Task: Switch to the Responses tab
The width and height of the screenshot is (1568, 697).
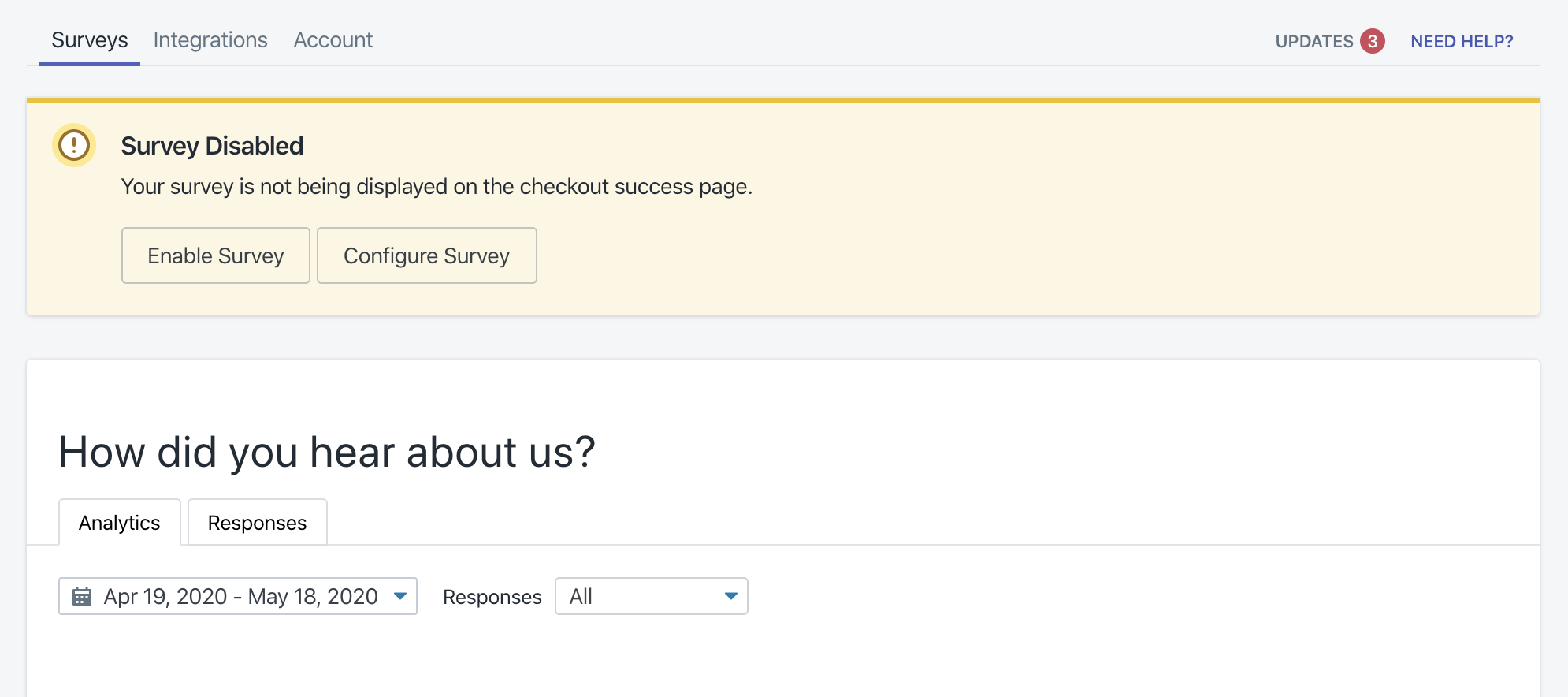Action: pyautogui.click(x=257, y=523)
